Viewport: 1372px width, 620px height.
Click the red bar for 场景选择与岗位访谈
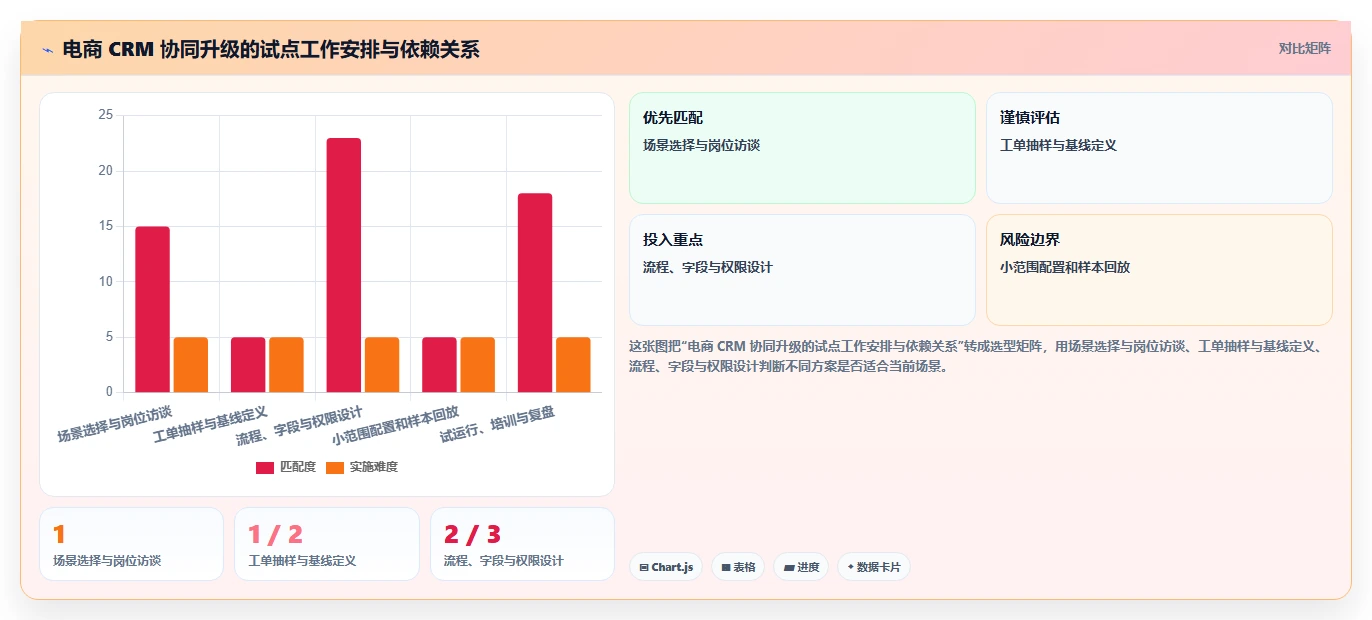pos(153,309)
